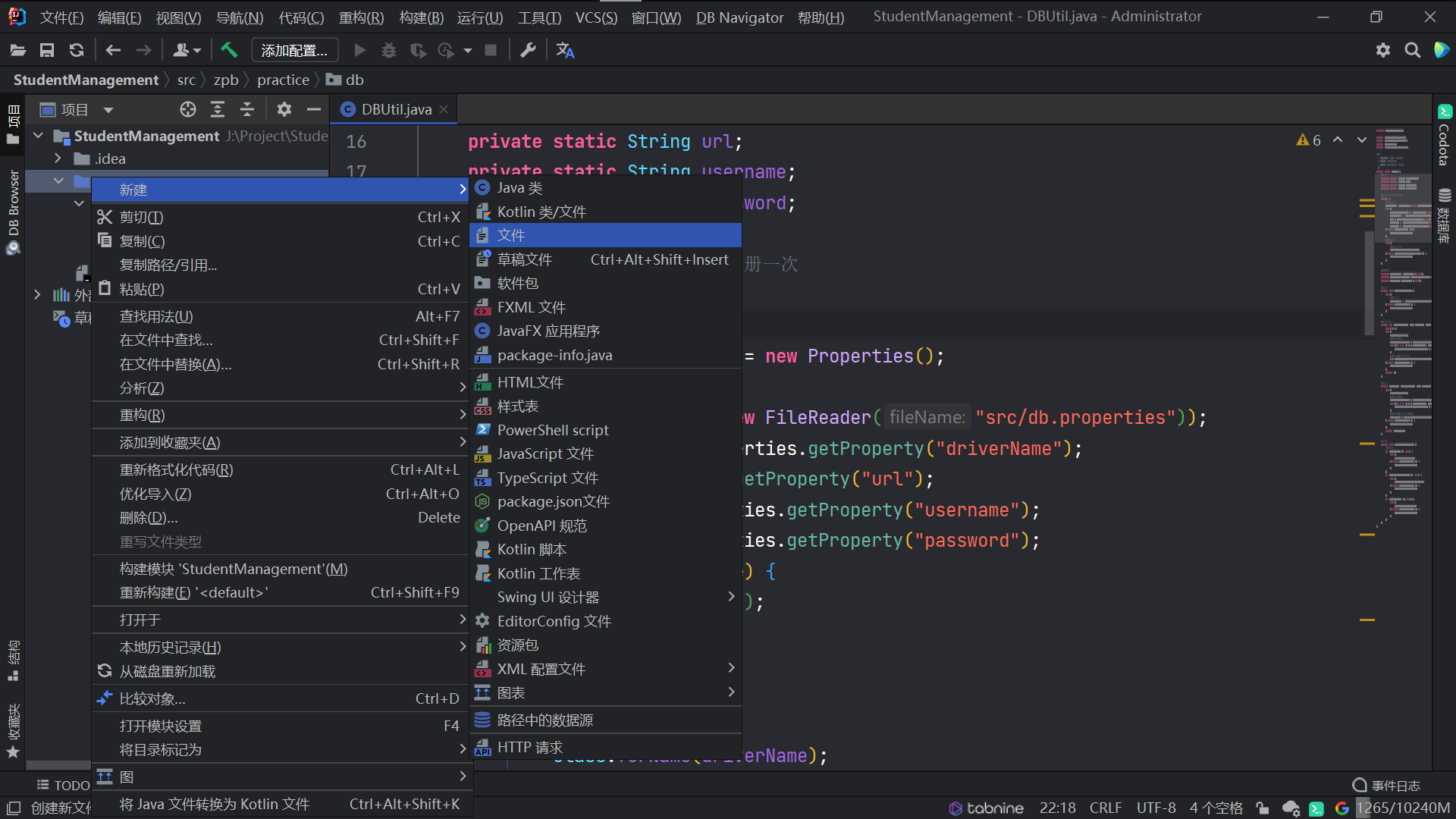This screenshot has width=1456, height=819.
Task: Open Search Everywhere magnifier icon
Action: click(x=1412, y=50)
